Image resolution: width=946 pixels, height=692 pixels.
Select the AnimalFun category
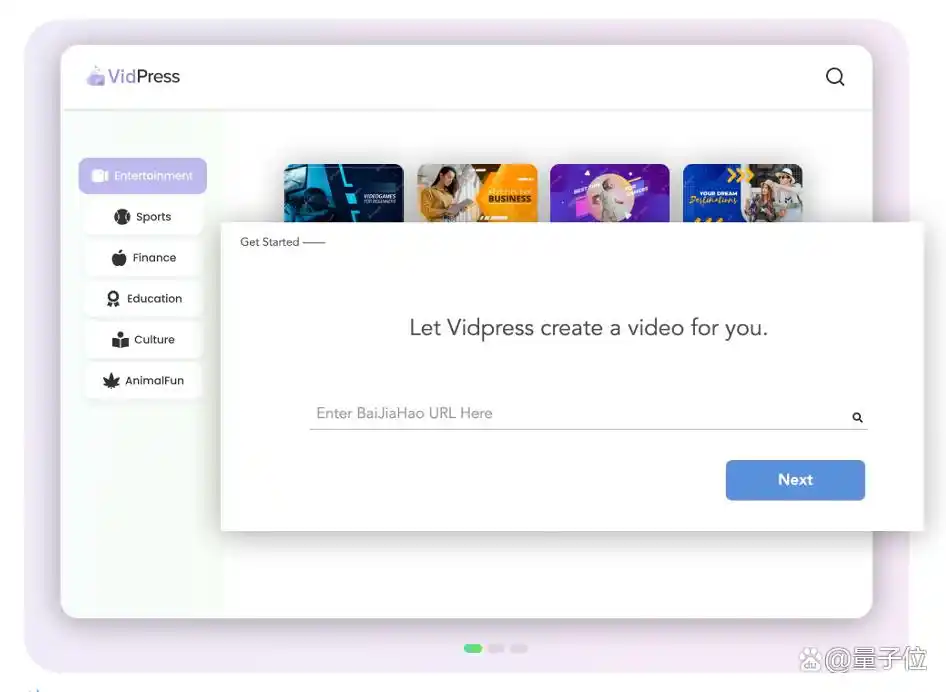click(143, 381)
